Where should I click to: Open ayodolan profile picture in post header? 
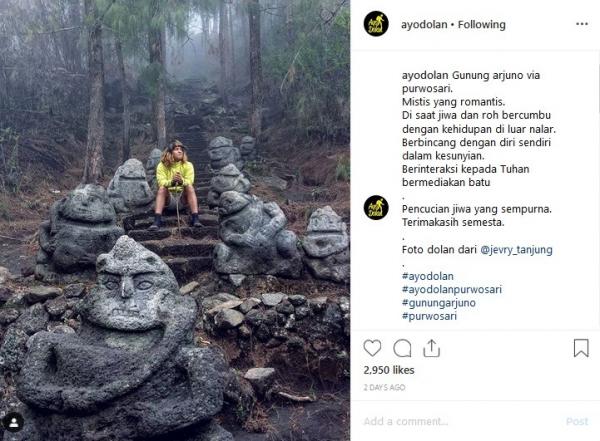point(376,24)
